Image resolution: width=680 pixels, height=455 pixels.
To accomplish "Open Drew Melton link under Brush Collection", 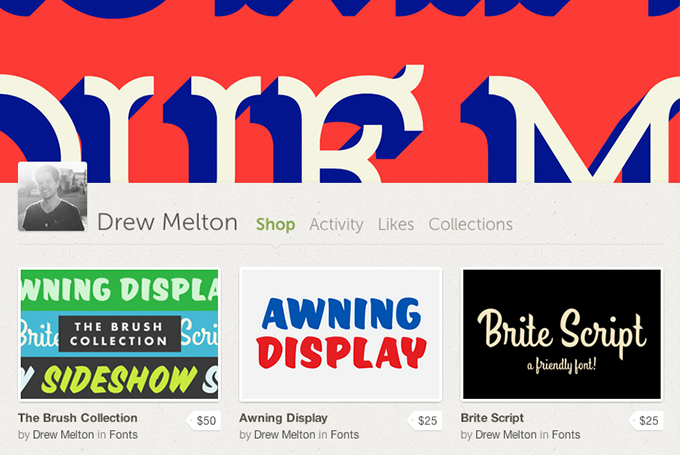I will 63,435.
